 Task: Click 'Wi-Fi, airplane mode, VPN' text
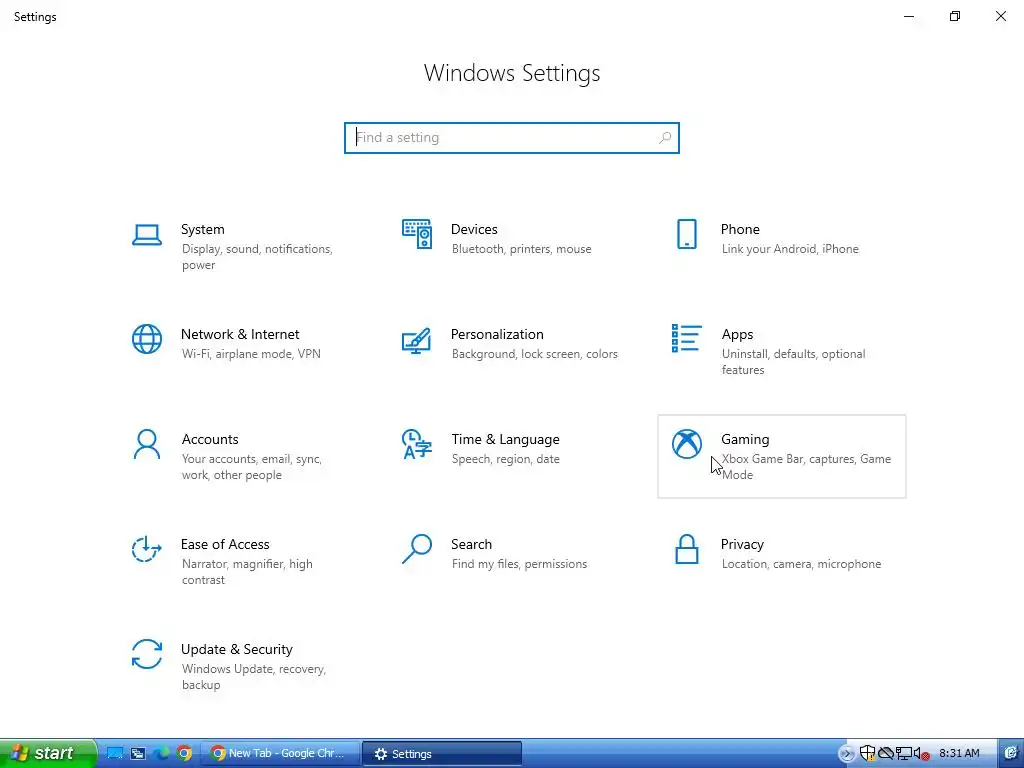coord(251,354)
